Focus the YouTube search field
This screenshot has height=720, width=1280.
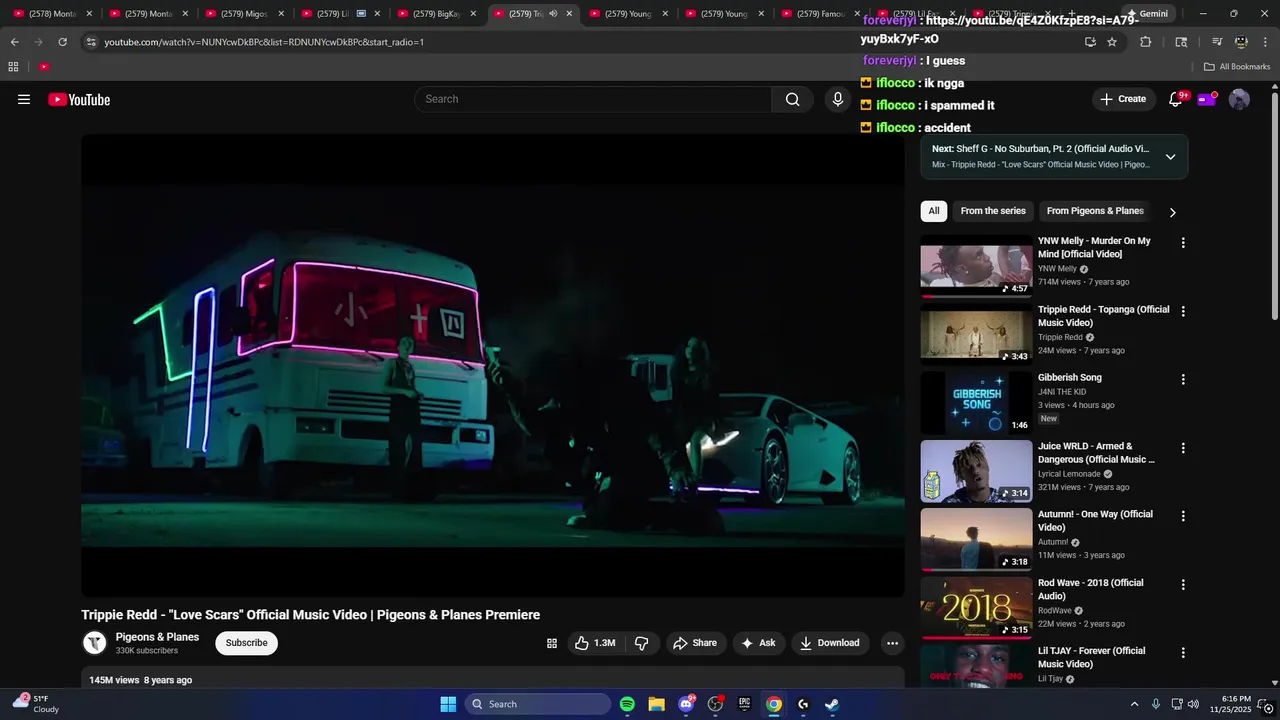click(593, 99)
